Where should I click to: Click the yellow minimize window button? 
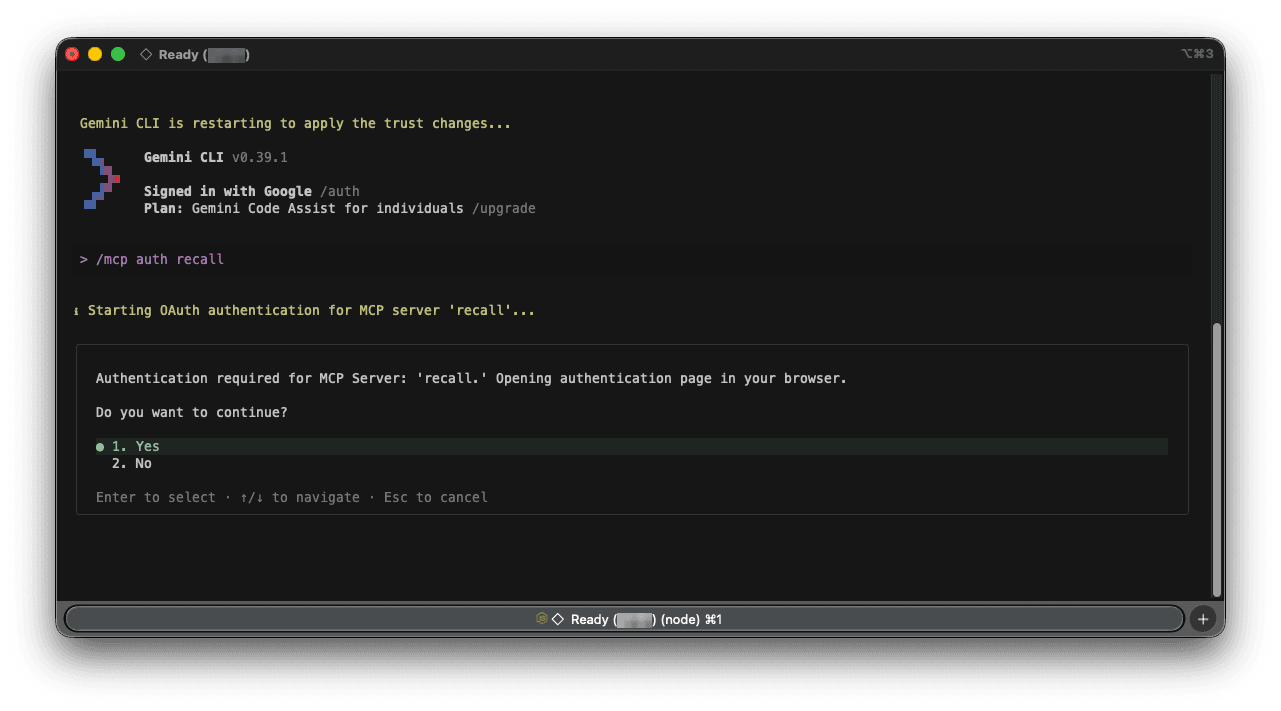coord(95,54)
